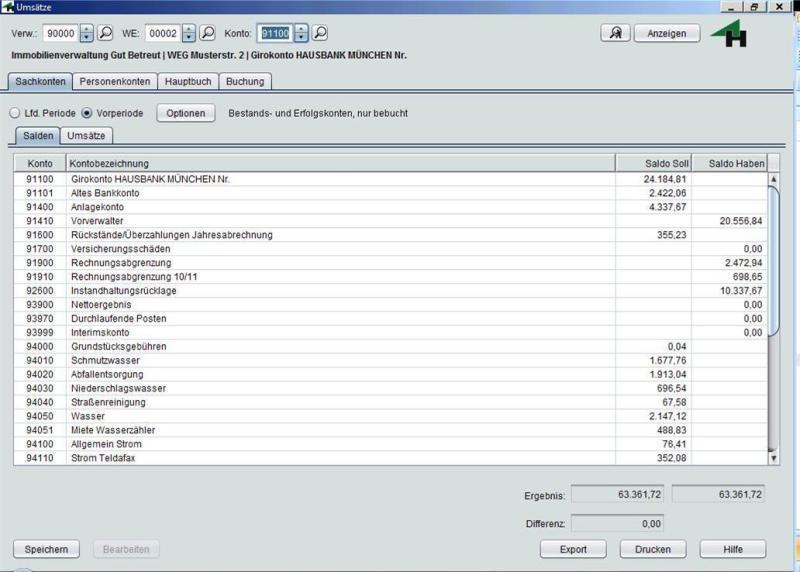Select row Rückstände/Überzahlungen Jahresabrechnung
Image resolution: width=800 pixels, height=572 pixels.
coord(390,235)
